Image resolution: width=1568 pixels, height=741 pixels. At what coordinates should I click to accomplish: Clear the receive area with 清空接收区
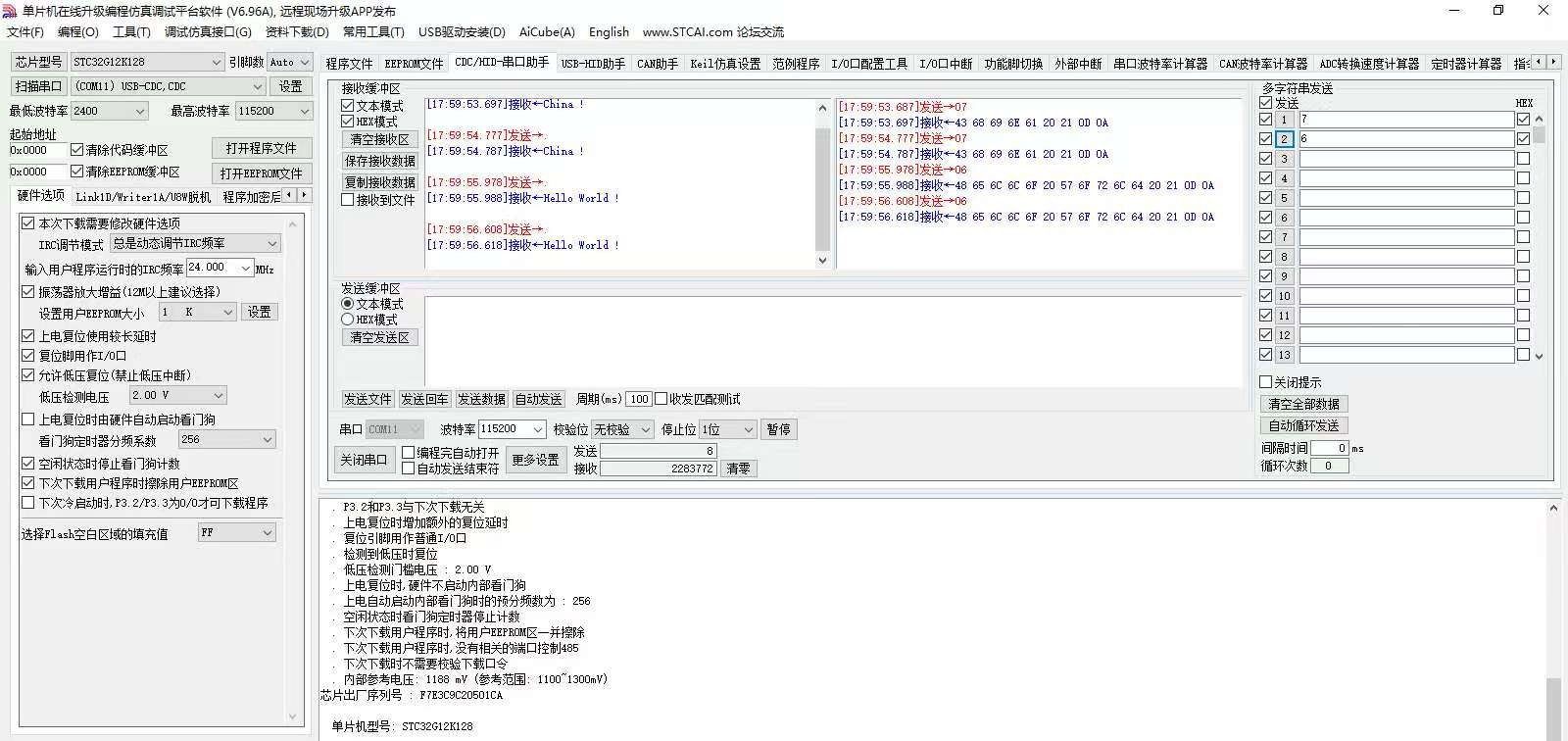(380, 139)
